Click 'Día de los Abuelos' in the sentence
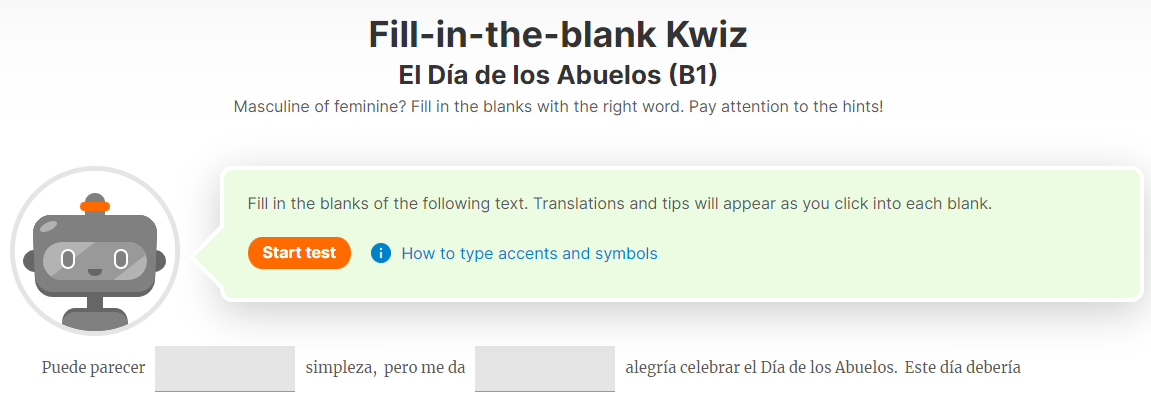Viewport: 1151px width, 395px height. click(828, 368)
